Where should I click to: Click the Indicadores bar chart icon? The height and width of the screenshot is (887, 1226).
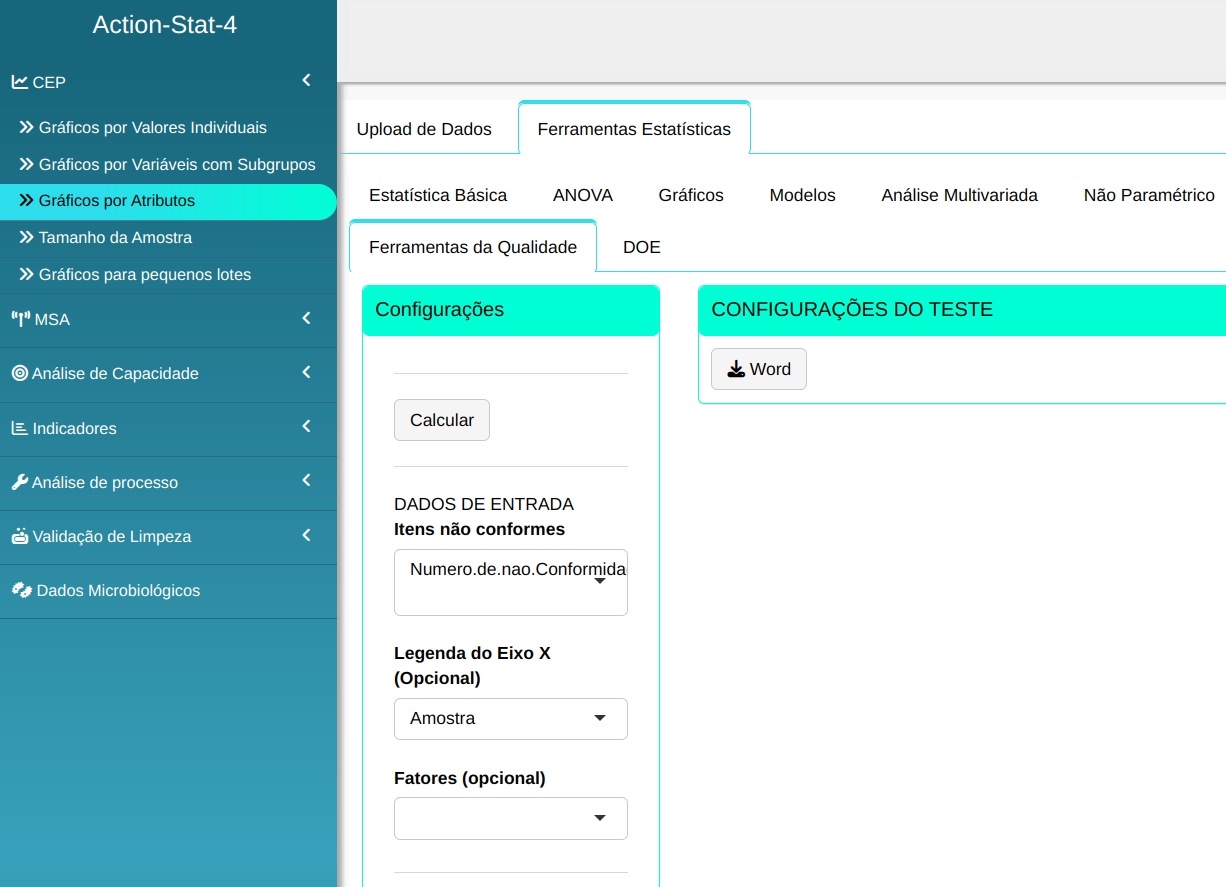click(19, 428)
